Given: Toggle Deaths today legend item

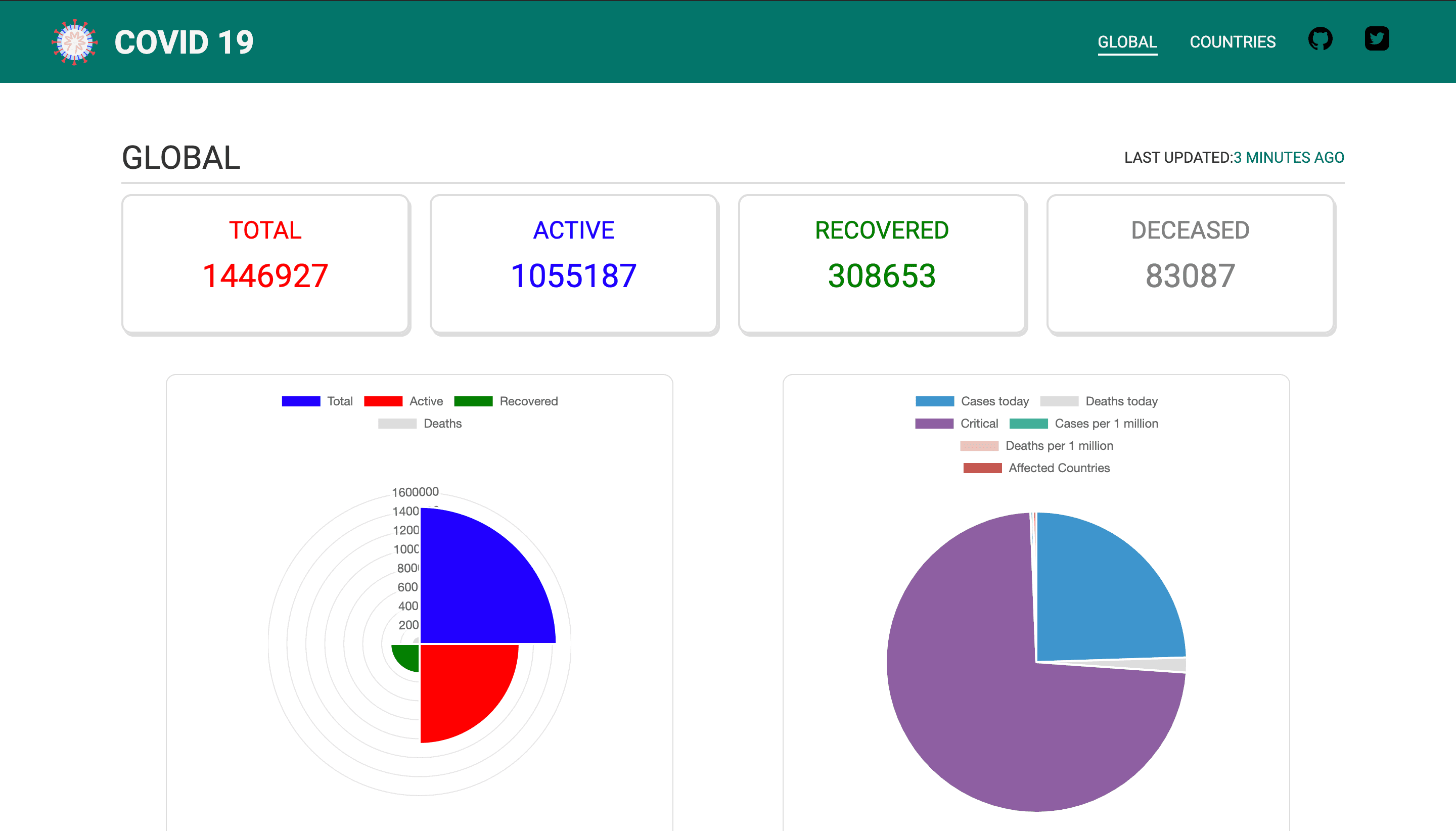Looking at the screenshot, I should pos(1098,401).
